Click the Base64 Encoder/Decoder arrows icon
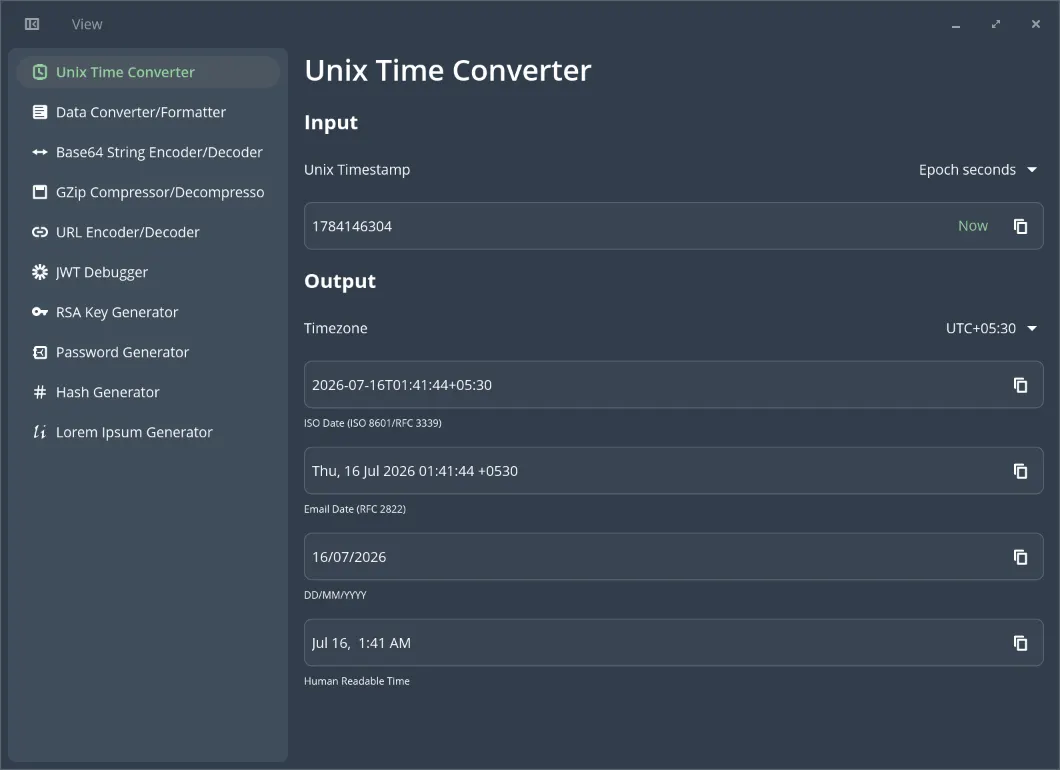 point(40,152)
